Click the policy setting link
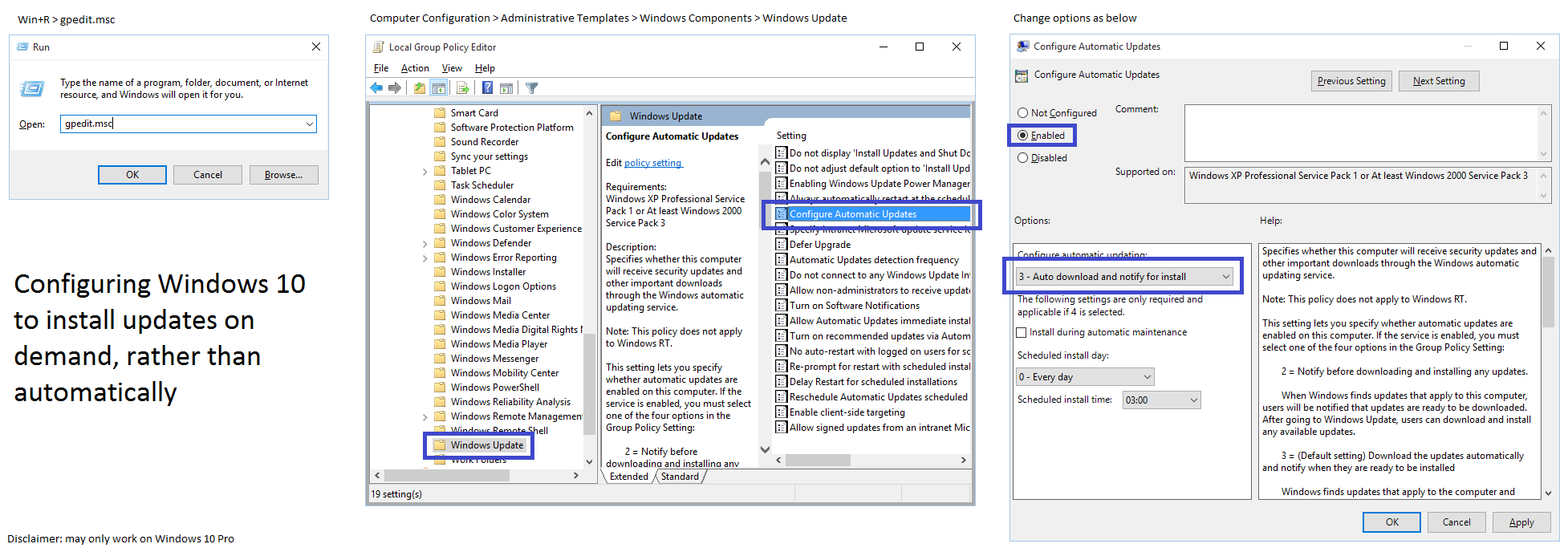This screenshot has width=1568, height=552. pyautogui.click(x=653, y=163)
